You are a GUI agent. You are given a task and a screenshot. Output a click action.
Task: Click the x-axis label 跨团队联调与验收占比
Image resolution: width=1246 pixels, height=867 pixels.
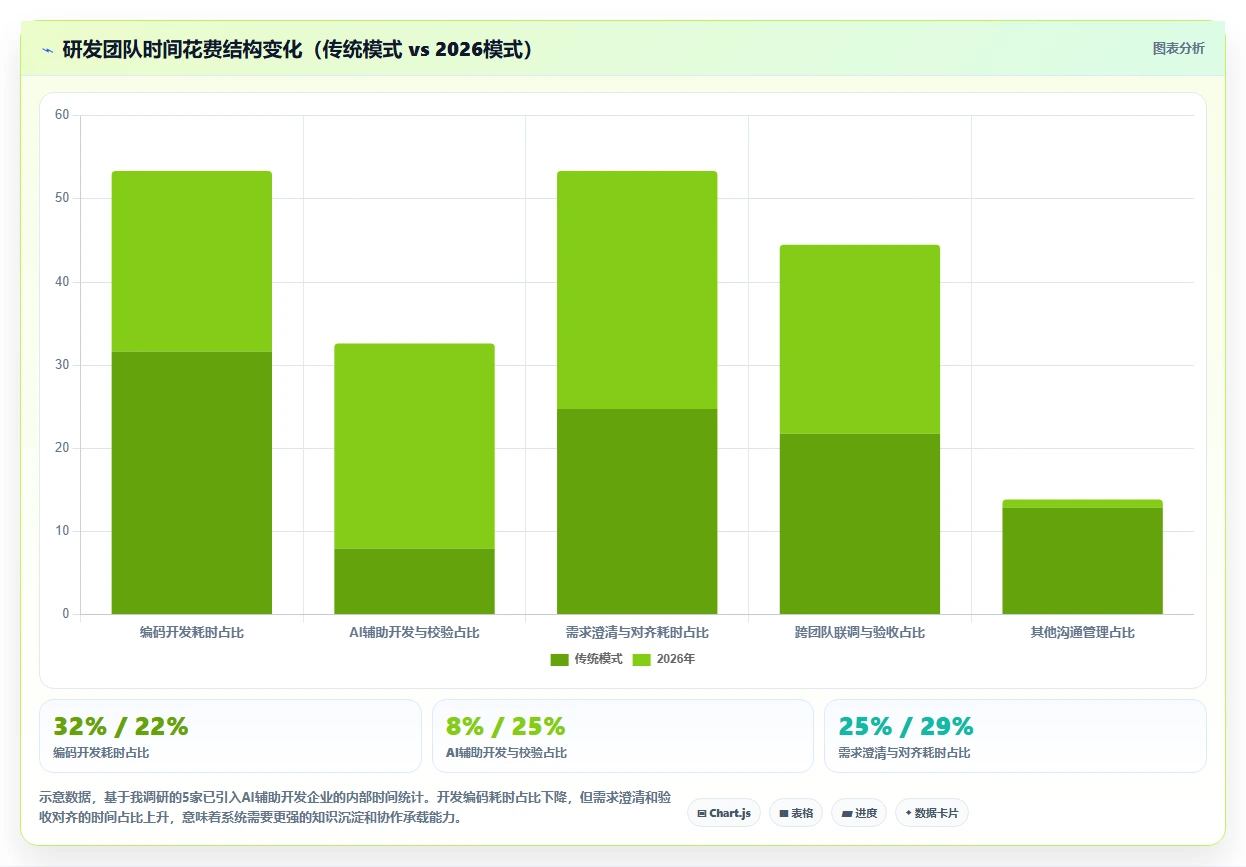pyautogui.click(x=860, y=633)
